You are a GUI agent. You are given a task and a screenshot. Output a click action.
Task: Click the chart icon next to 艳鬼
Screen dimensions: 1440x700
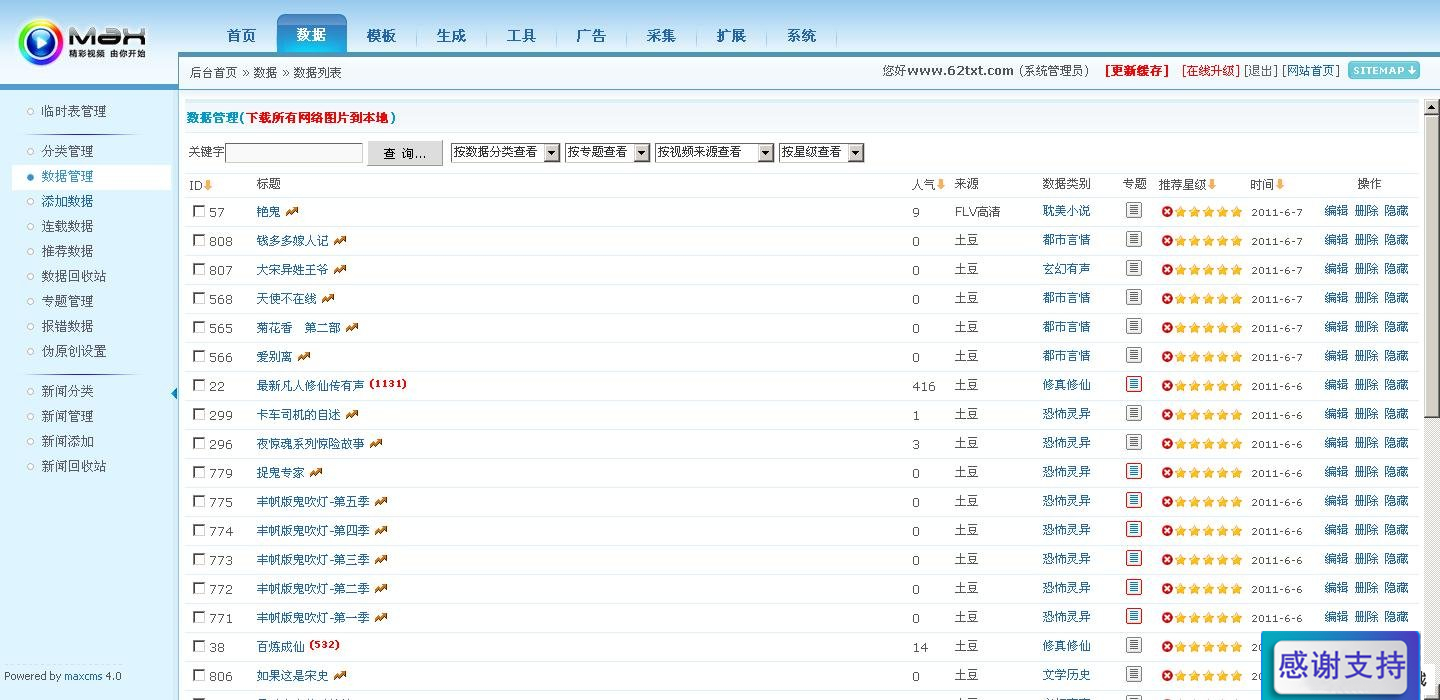tap(292, 211)
